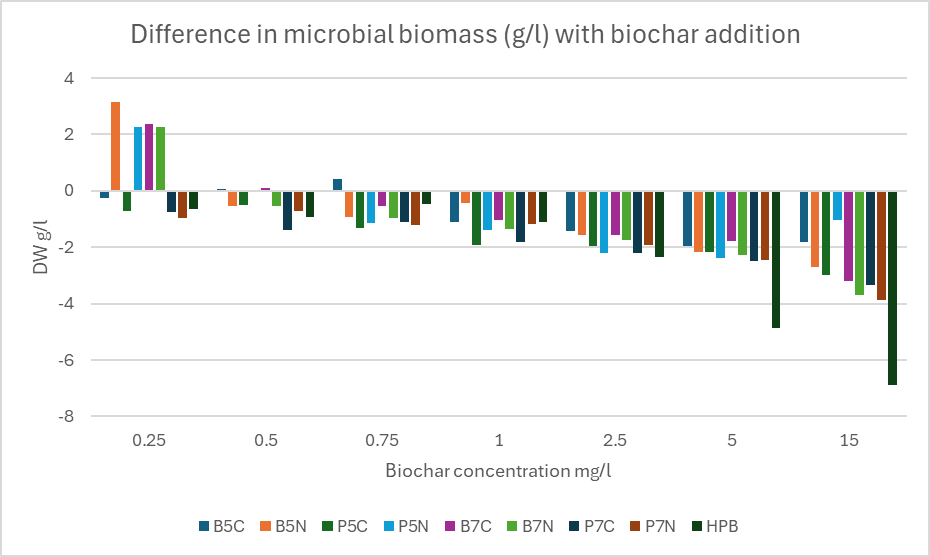Click the orange B5N legend swatch
This screenshot has width=930, height=557.
pyautogui.click(x=264, y=526)
